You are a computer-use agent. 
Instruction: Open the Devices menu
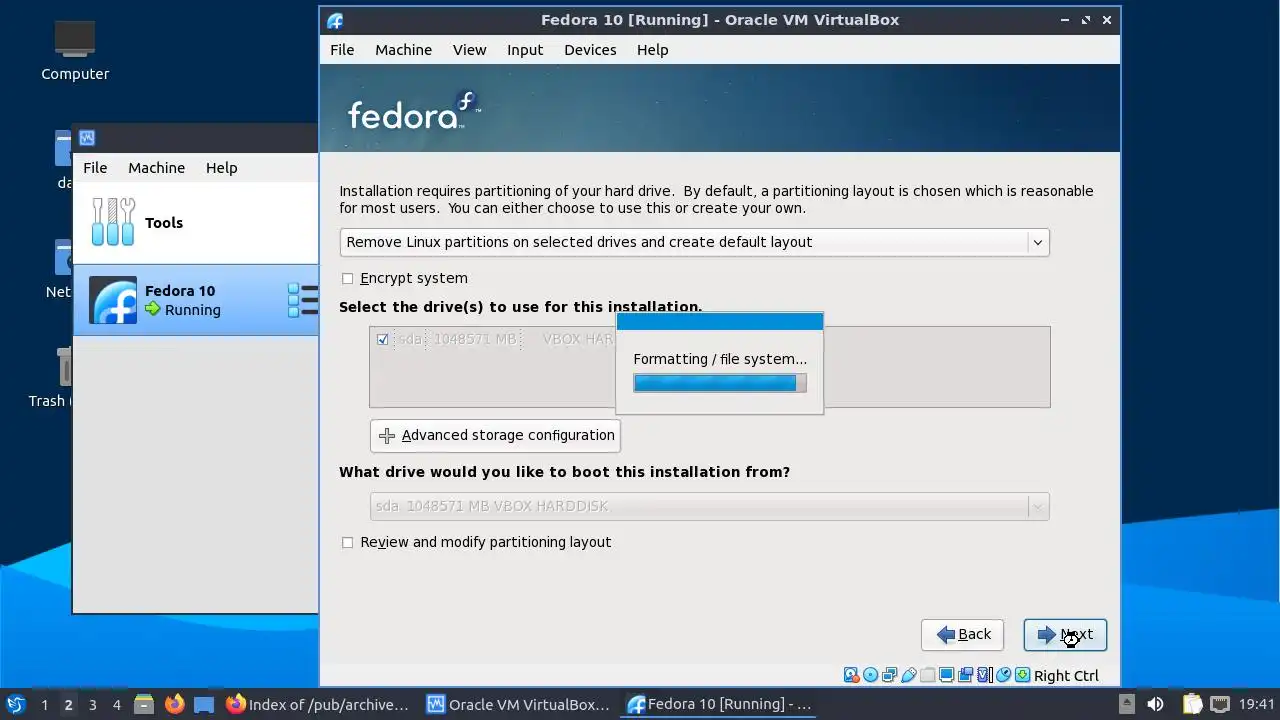point(590,50)
